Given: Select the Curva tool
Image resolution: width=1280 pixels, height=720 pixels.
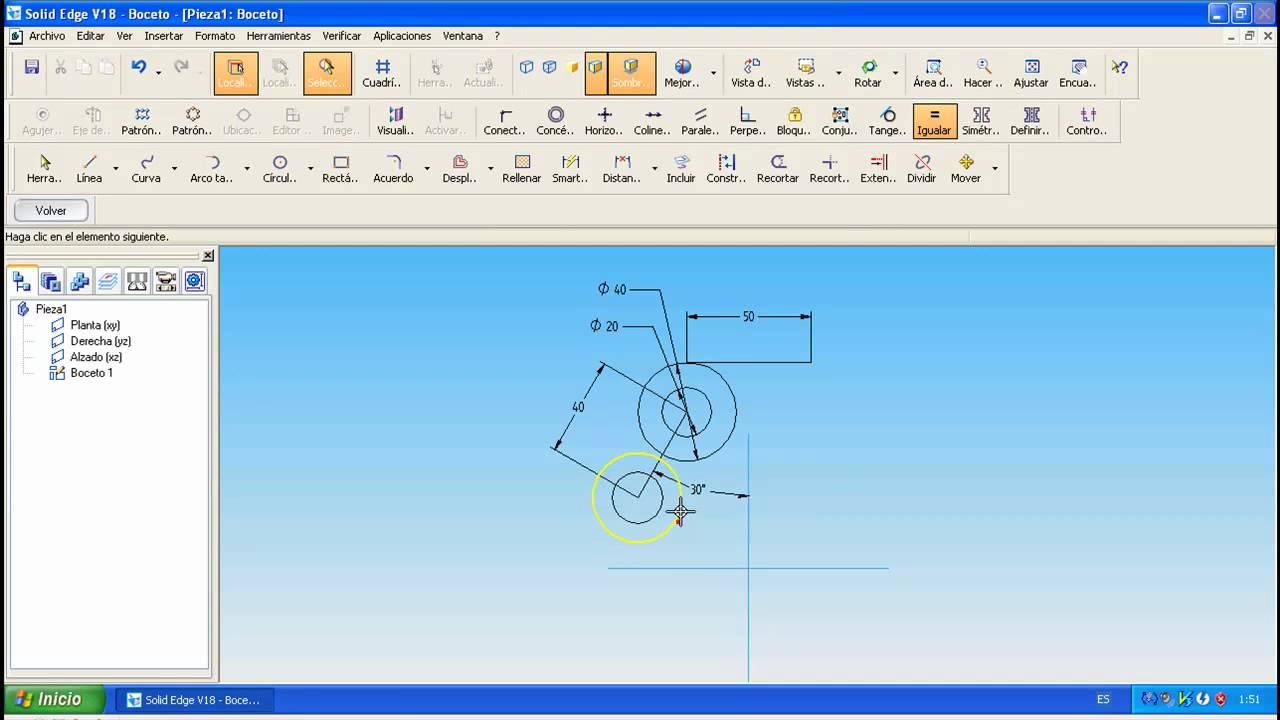Looking at the screenshot, I should pyautogui.click(x=146, y=169).
